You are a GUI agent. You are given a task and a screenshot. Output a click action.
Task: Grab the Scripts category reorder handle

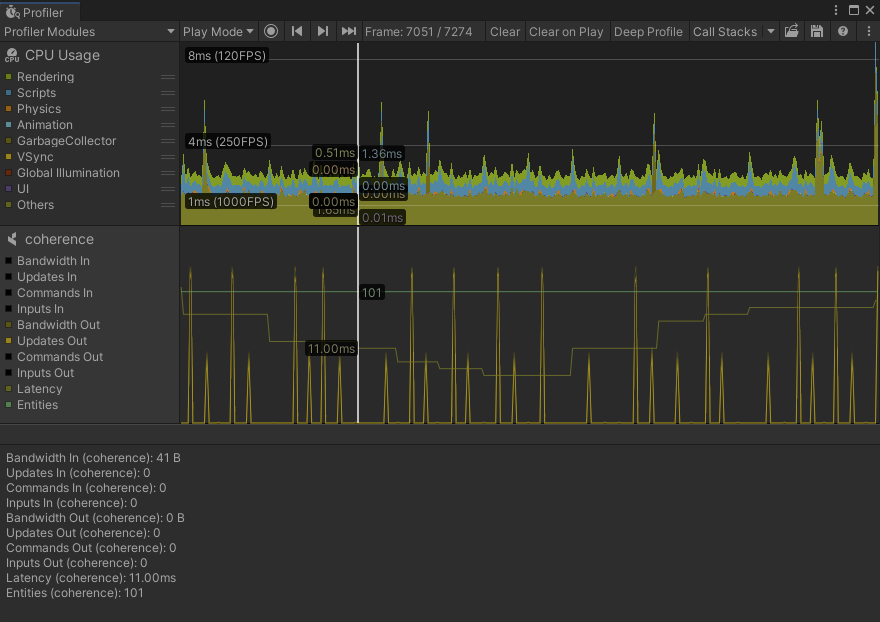pos(168,93)
